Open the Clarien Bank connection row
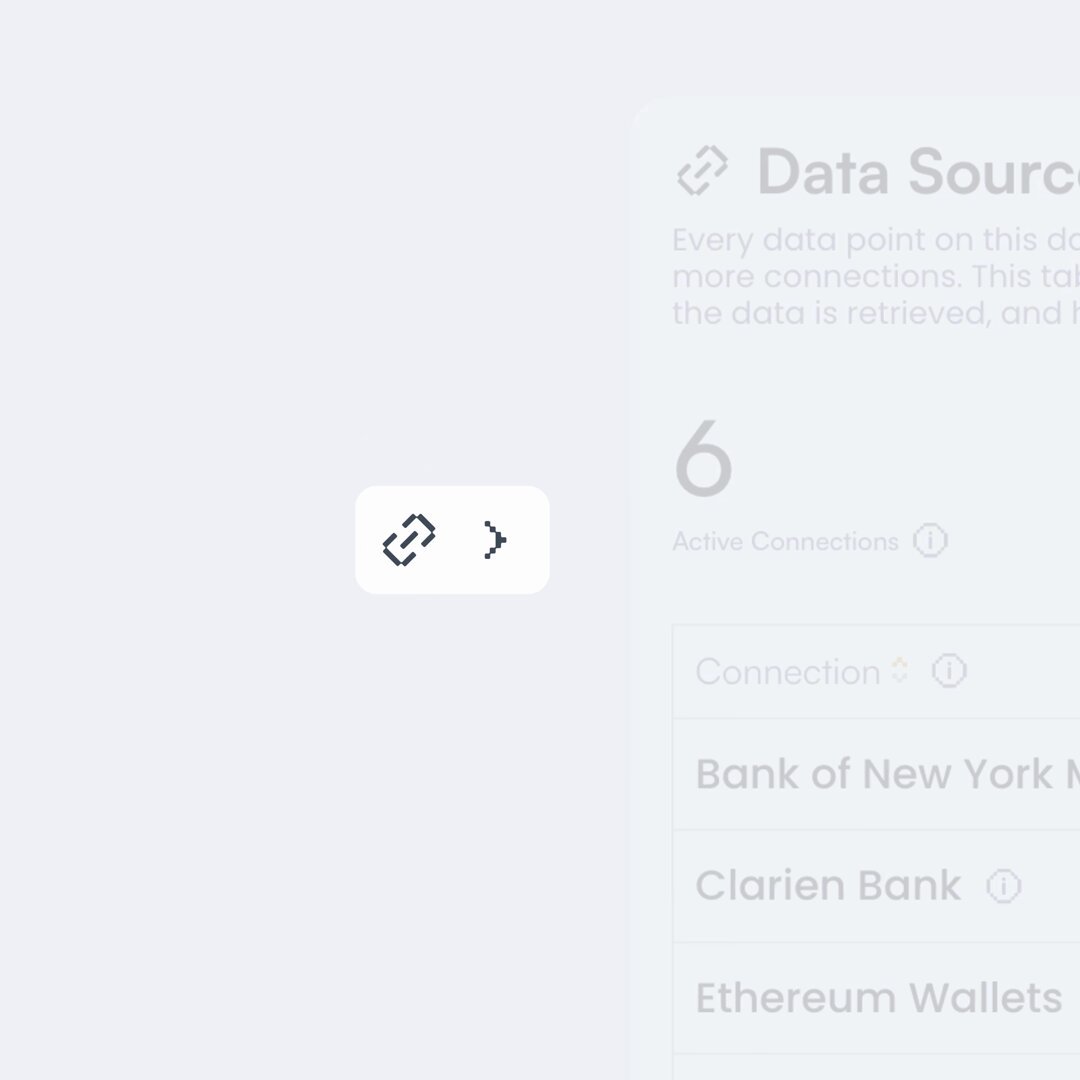The height and width of the screenshot is (1080, 1080). pyautogui.click(x=876, y=886)
